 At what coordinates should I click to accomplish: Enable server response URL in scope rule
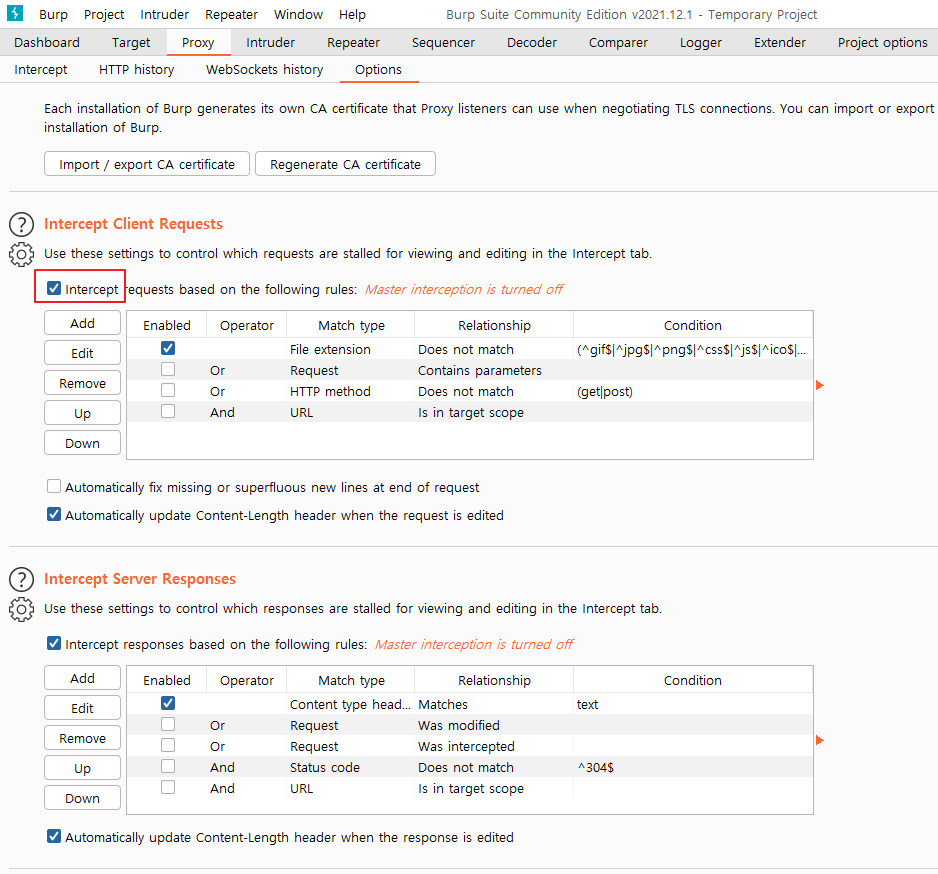(168, 787)
